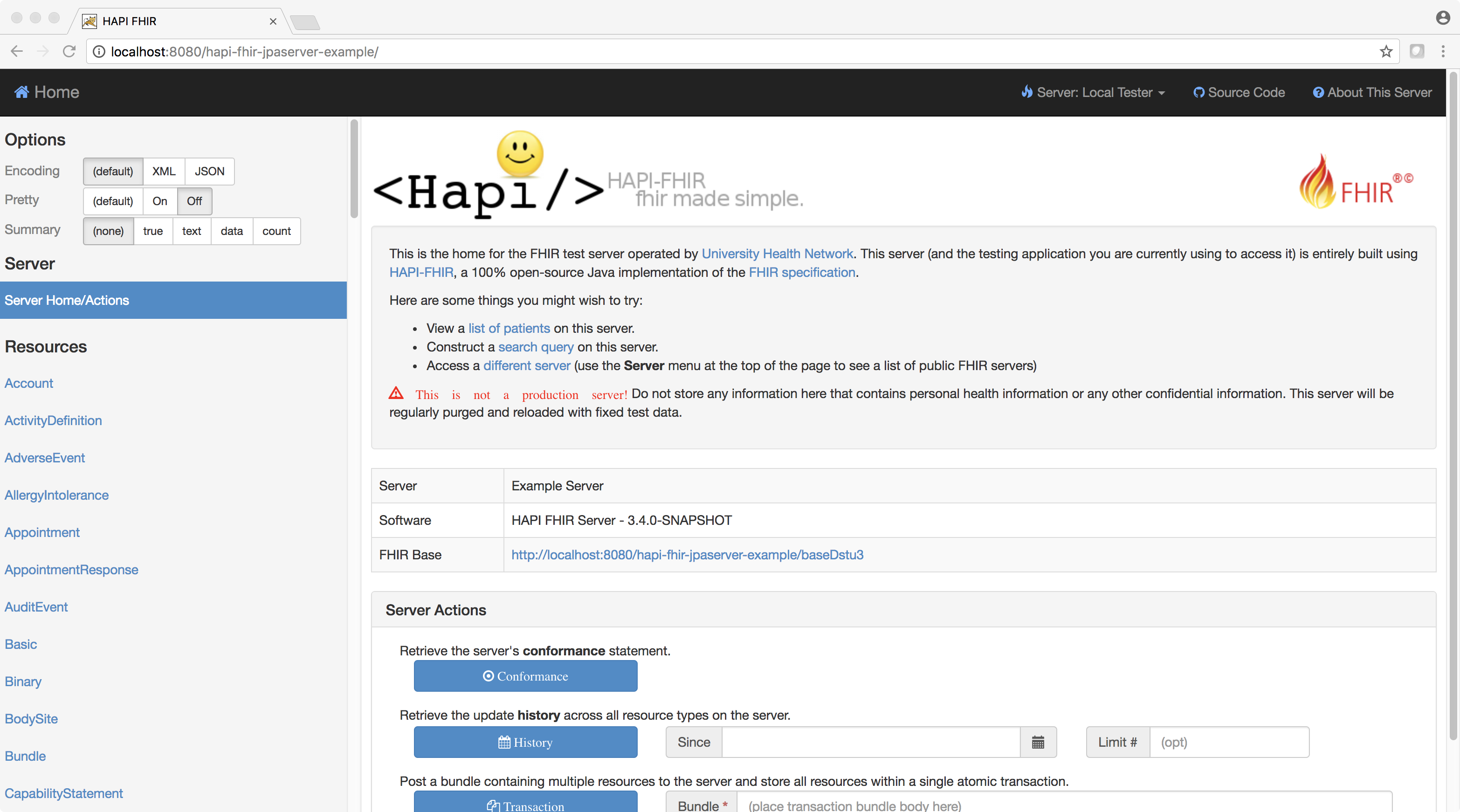This screenshot has height=812, width=1460.
Task: Set Encoding to (default)
Action: [x=113, y=171]
